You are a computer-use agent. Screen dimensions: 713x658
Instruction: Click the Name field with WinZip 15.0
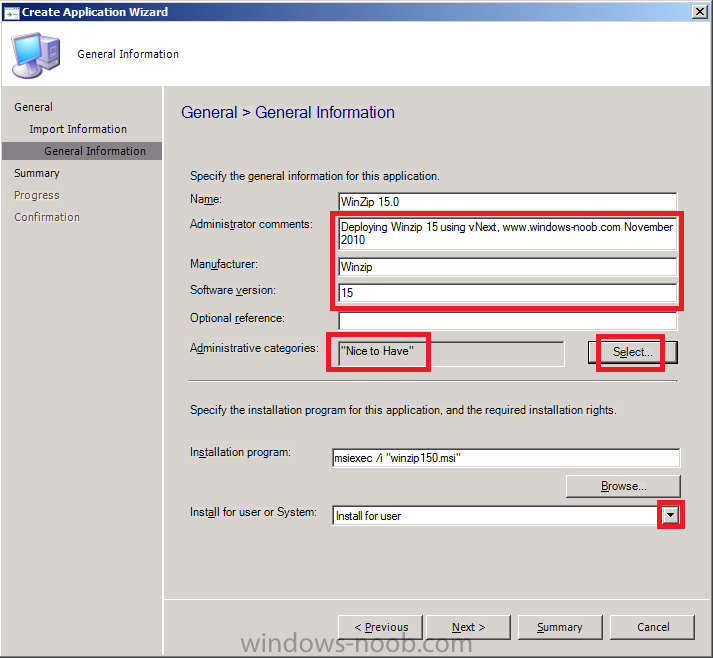(507, 201)
